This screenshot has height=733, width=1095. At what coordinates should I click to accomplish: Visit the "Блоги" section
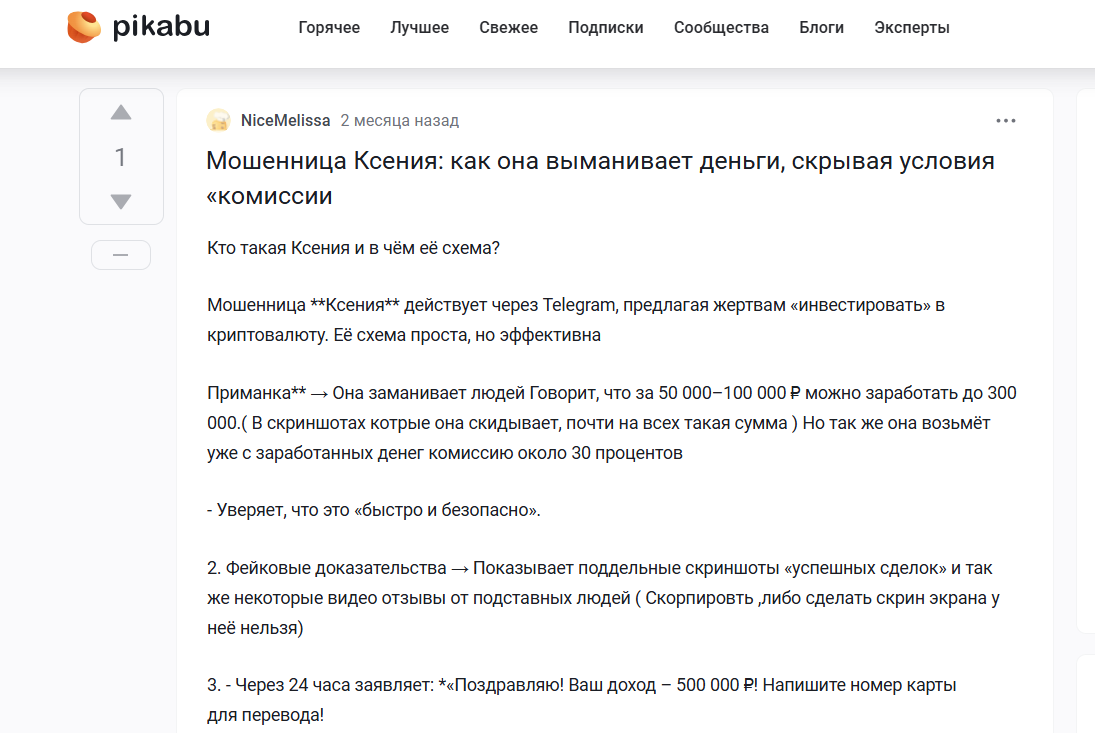coord(821,27)
